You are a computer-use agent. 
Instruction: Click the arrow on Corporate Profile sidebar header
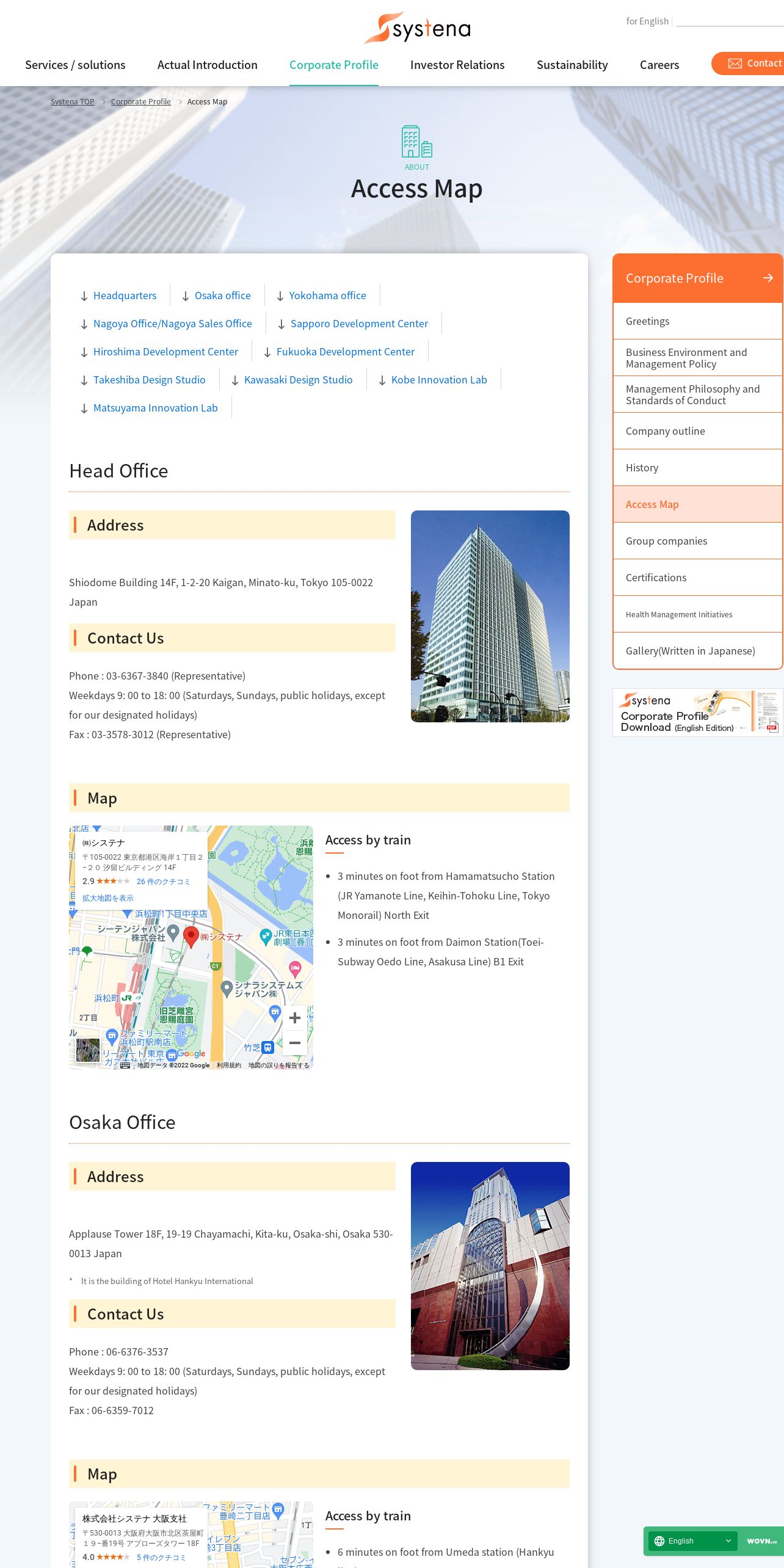pos(768,278)
